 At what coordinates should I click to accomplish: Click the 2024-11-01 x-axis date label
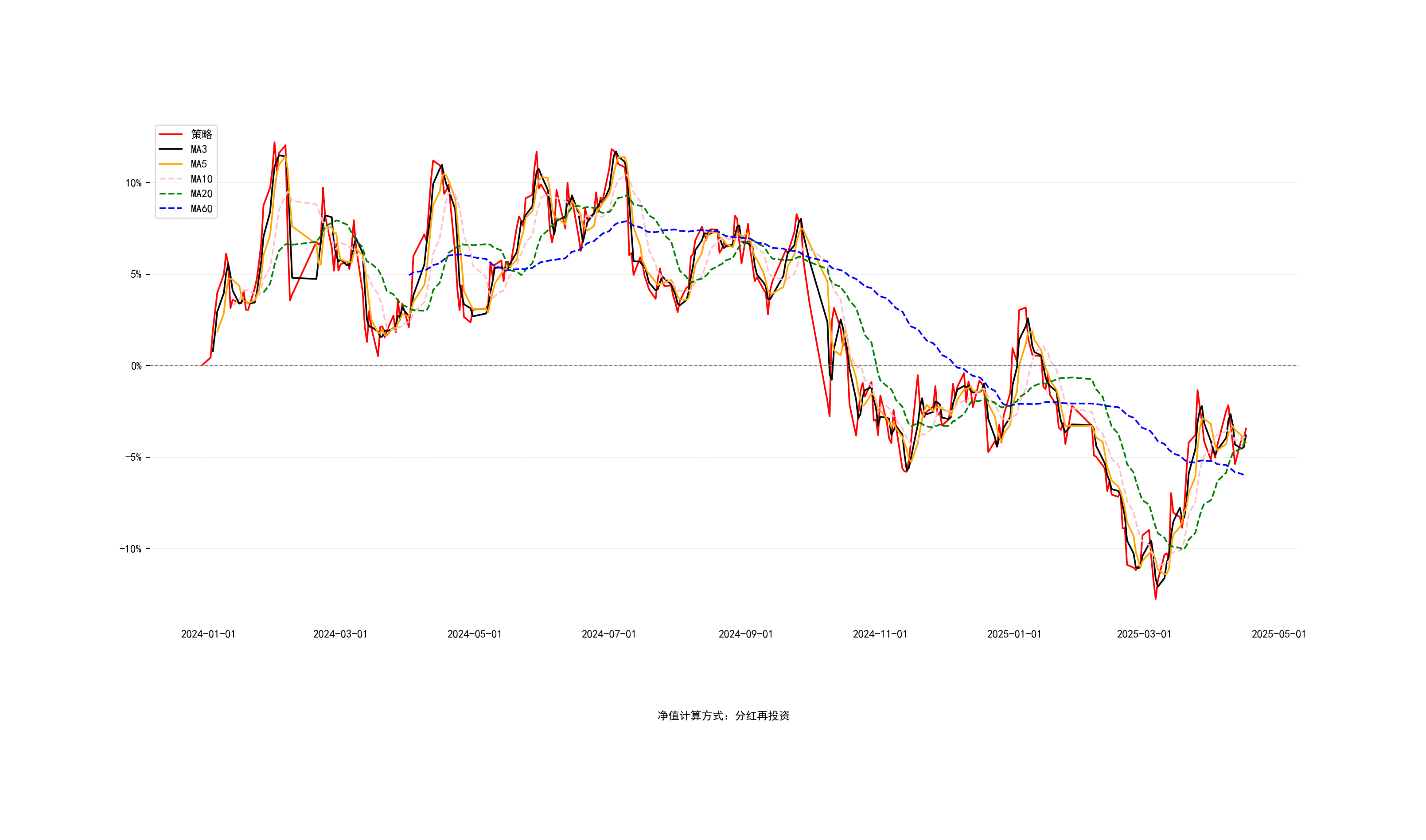point(880,634)
